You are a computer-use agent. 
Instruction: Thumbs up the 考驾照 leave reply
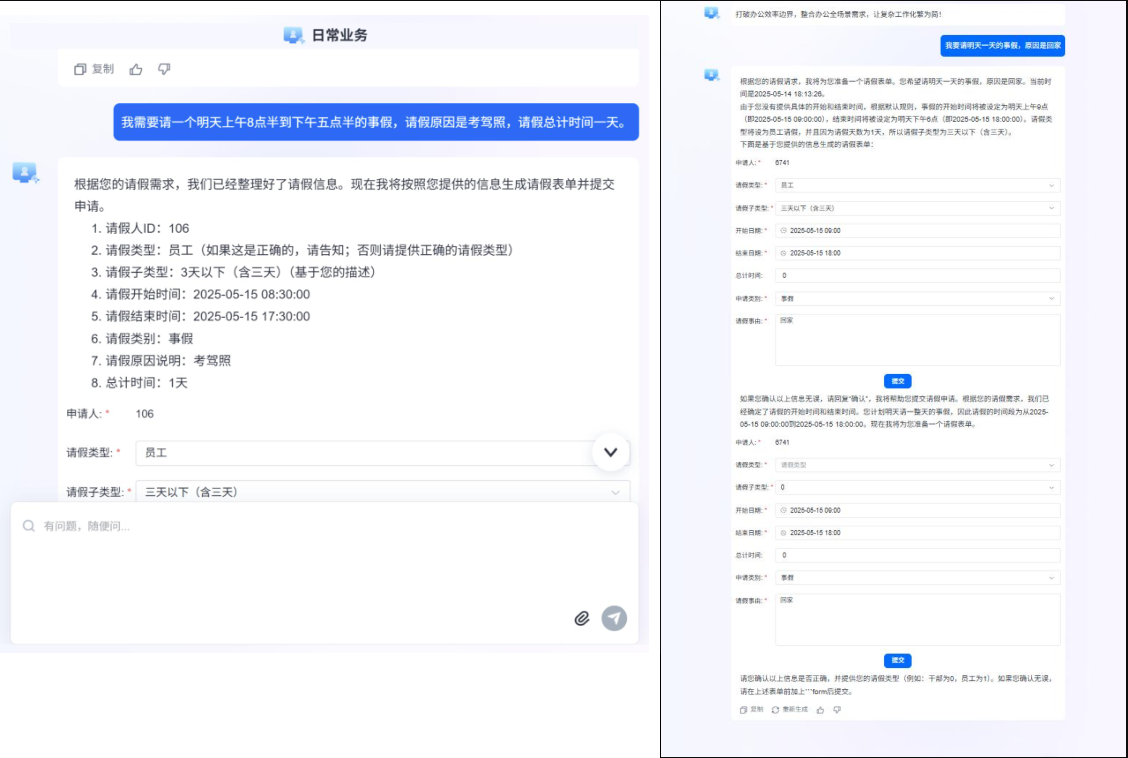tap(136, 69)
